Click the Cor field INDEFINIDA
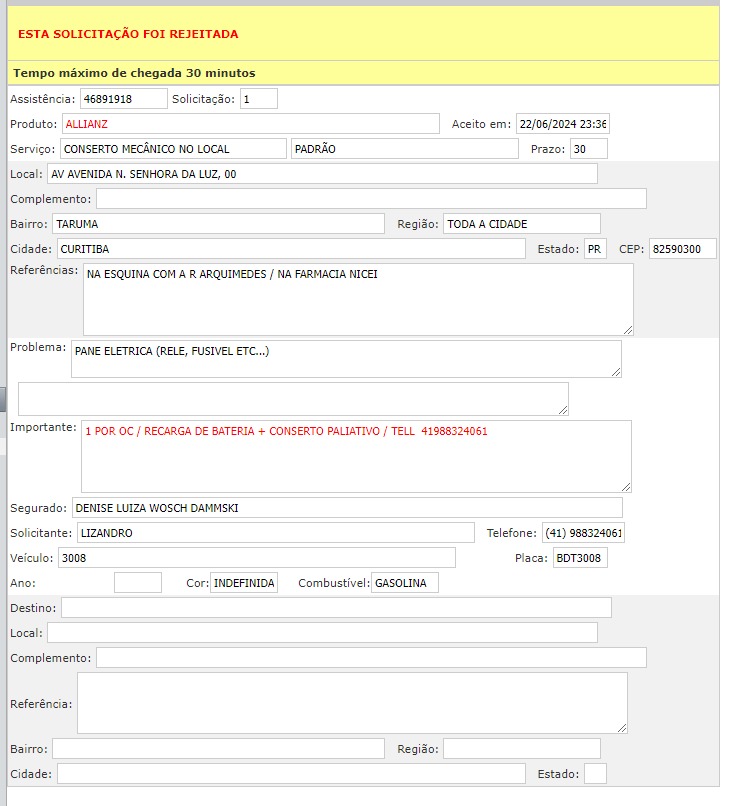 (244, 583)
